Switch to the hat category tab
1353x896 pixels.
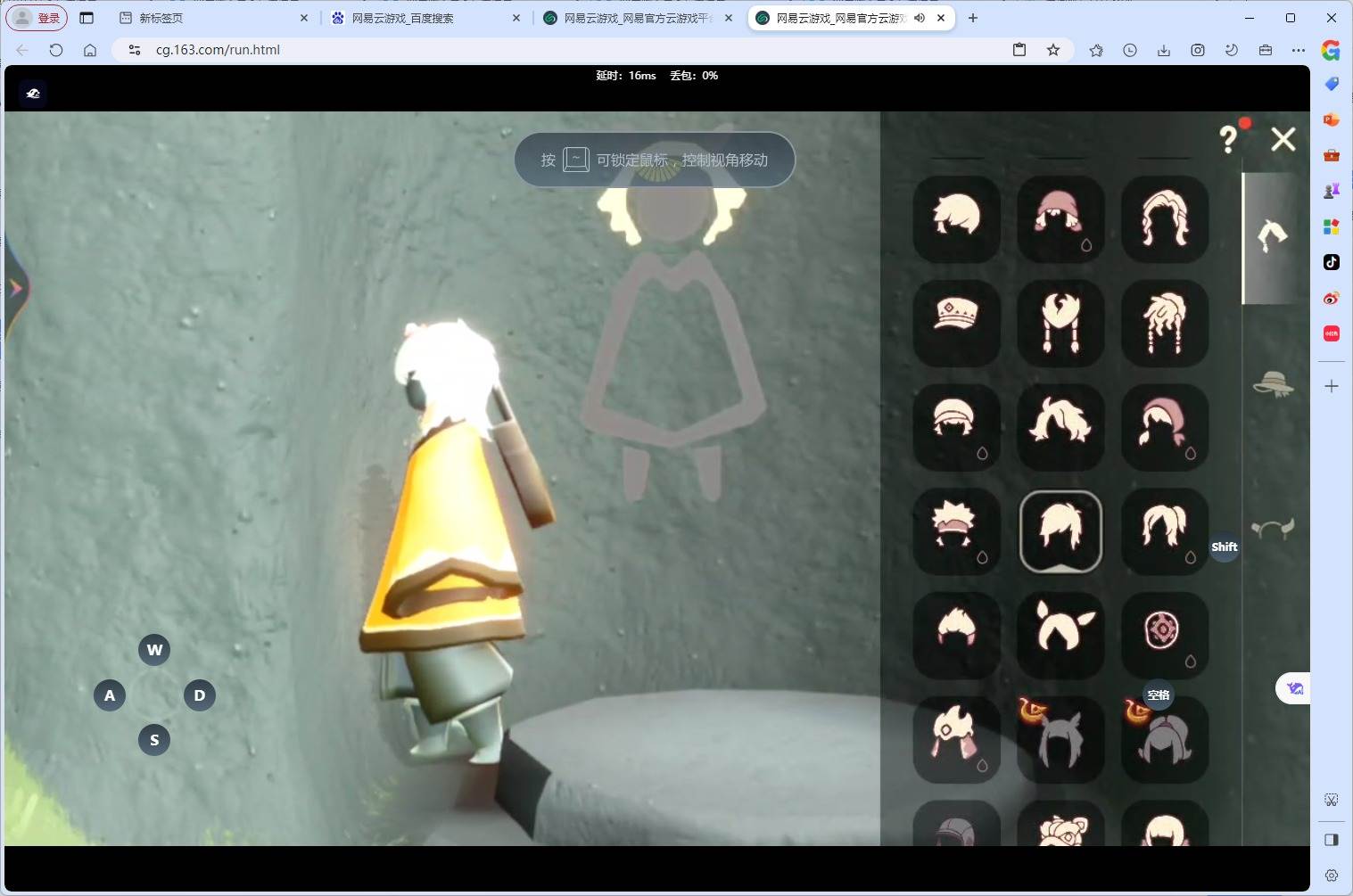pos(1273,384)
